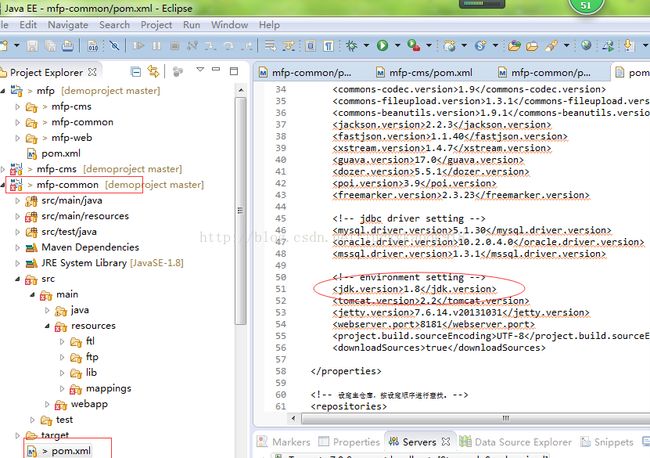Screen dimensions: 650x458
Task: Click the Print toolbar icon
Action: [68, 45]
